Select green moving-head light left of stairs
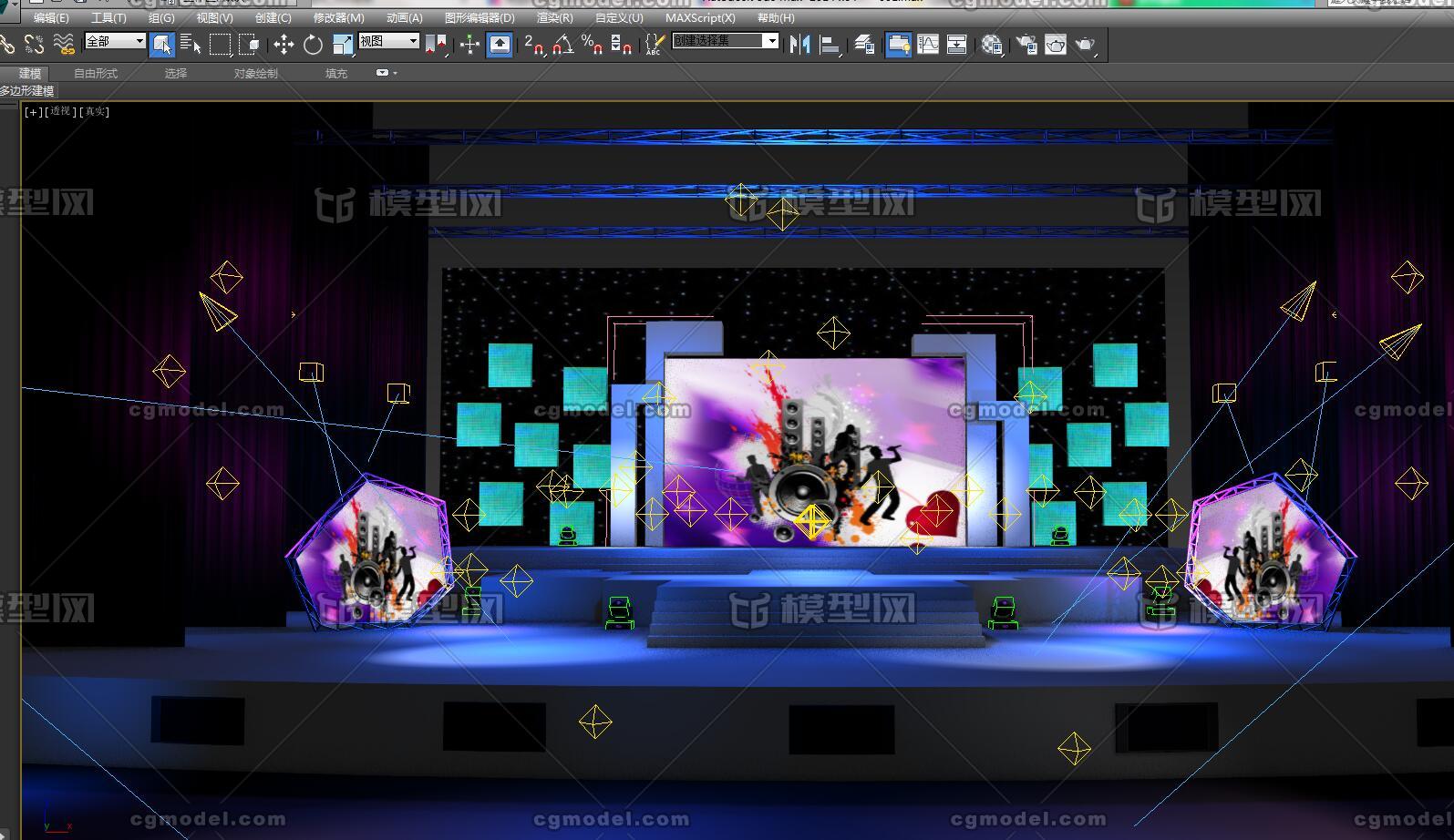 coord(620,612)
